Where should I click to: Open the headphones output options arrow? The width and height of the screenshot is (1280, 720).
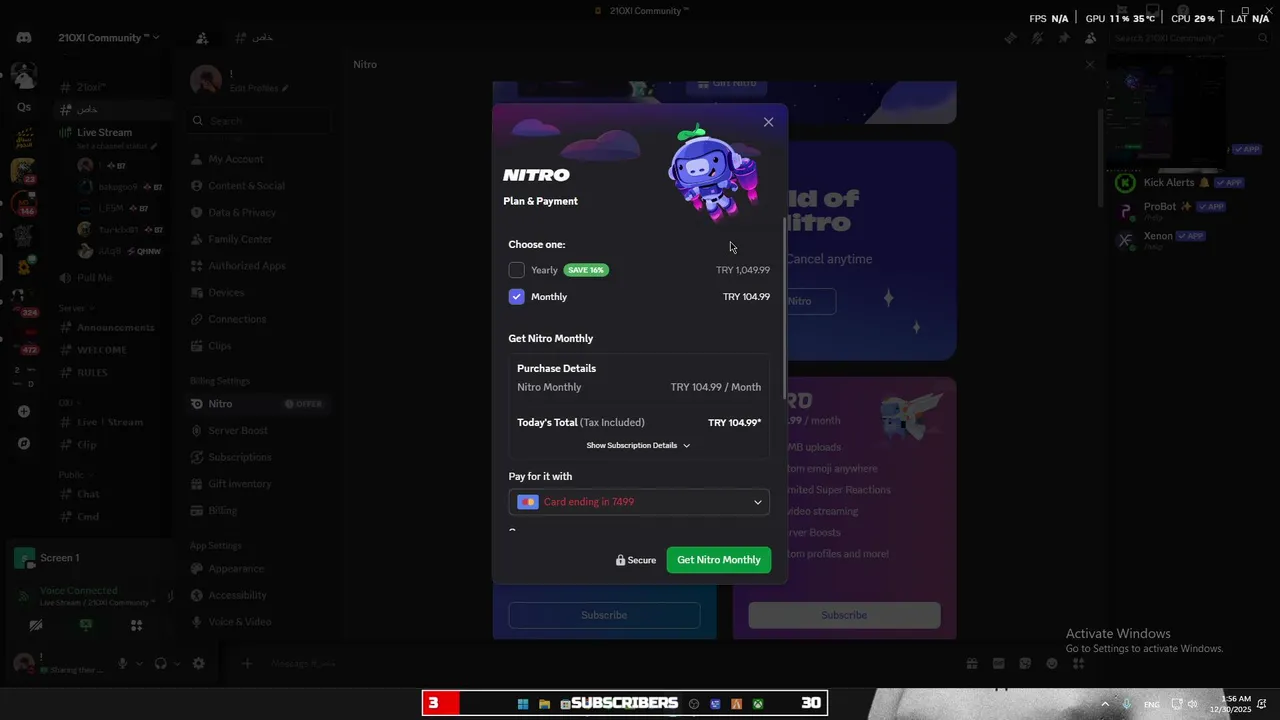click(x=178, y=663)
